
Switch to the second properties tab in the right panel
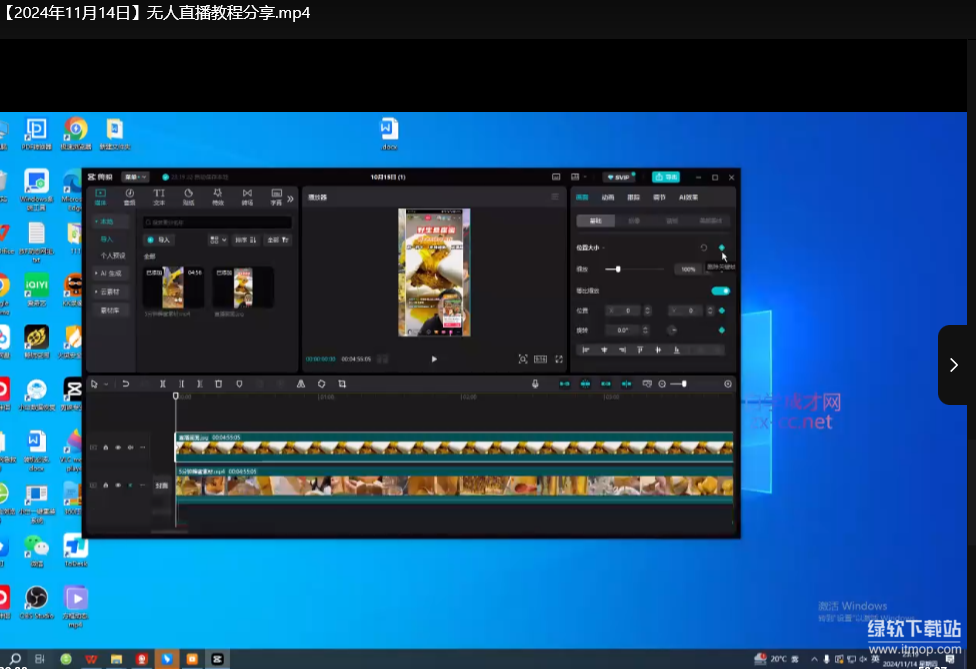(x=608, y=197)
